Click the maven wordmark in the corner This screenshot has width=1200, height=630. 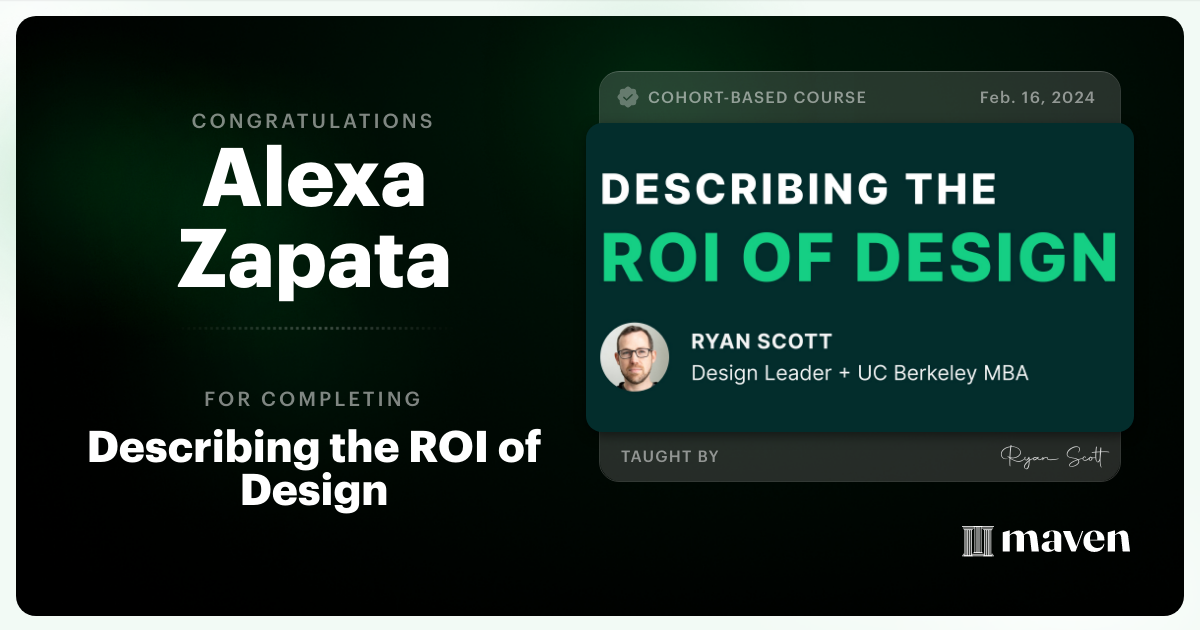[1065, 540]
